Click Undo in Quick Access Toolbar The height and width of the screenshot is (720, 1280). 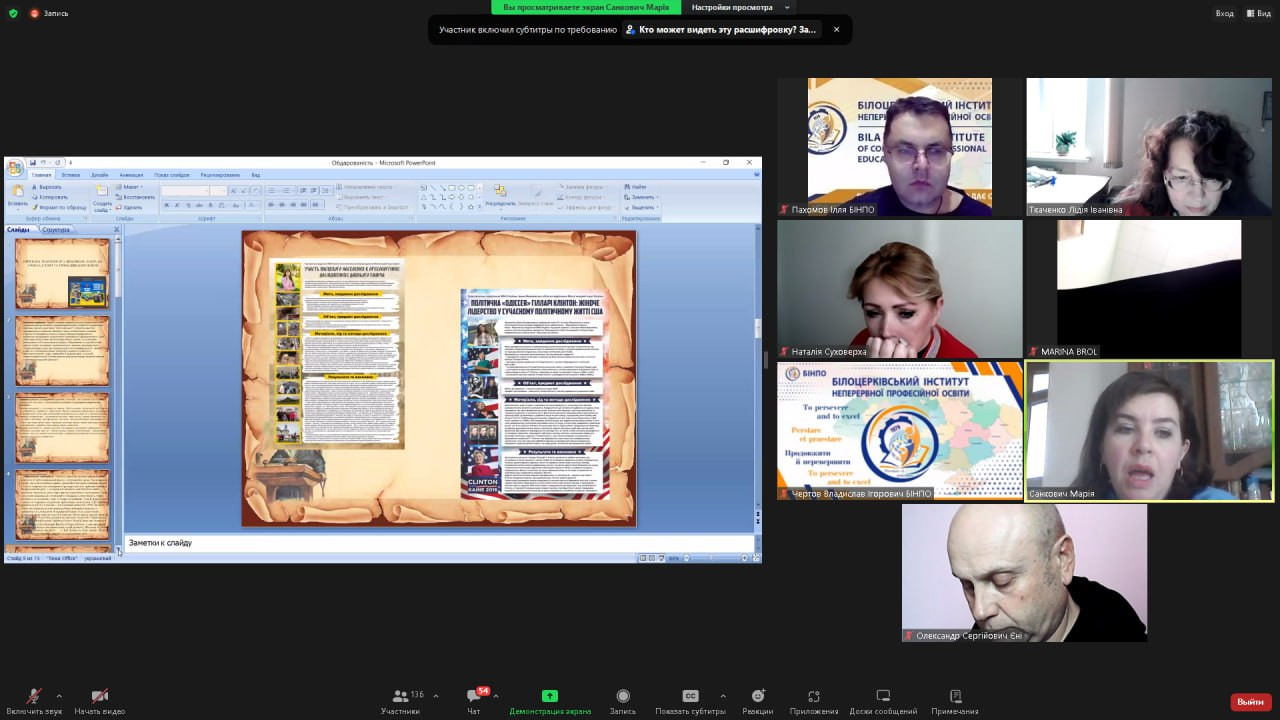point(44,162)
